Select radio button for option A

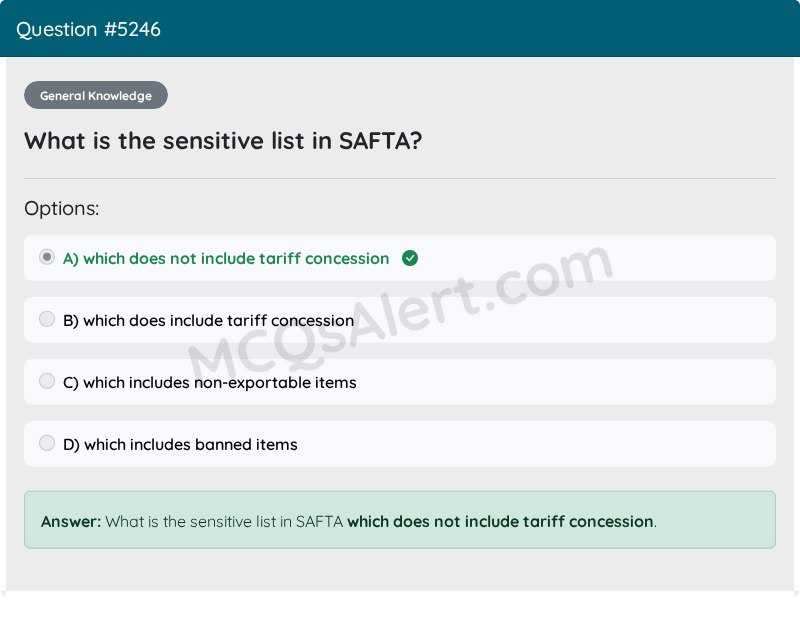(x=47, y=257)
